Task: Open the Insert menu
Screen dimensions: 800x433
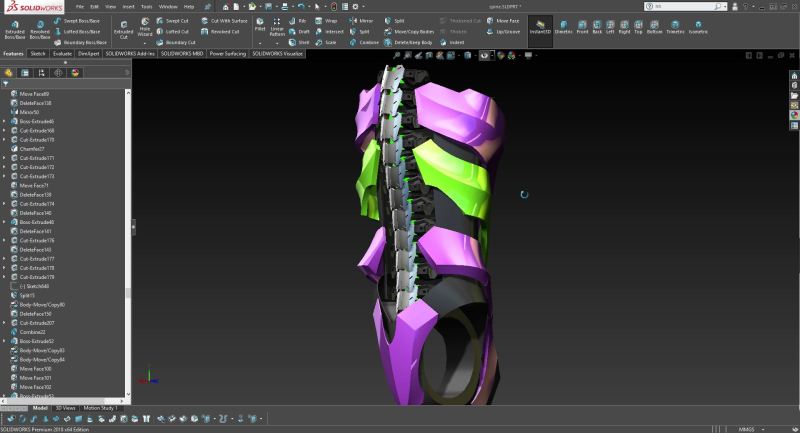Action: click(129, 7)
